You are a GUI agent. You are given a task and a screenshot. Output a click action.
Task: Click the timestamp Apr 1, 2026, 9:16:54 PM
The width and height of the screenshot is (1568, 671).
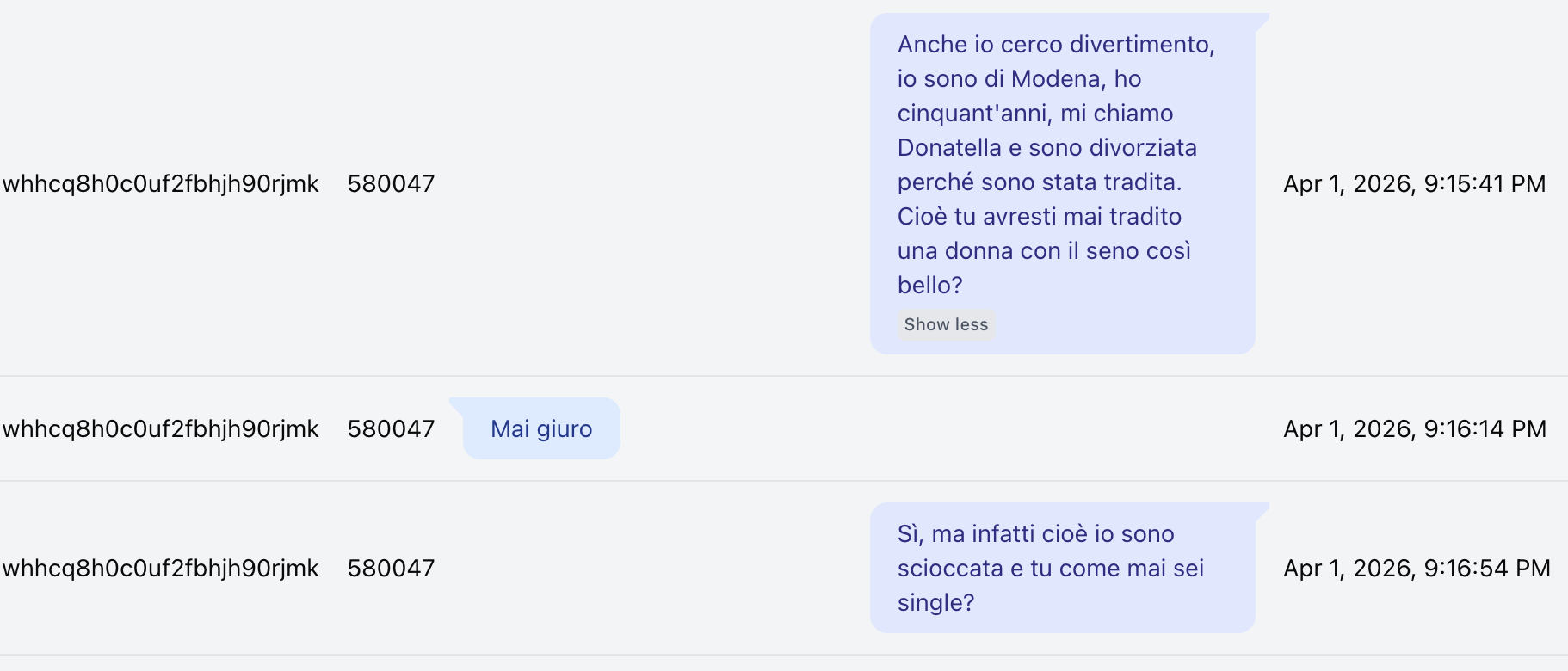click(1417, 568)
